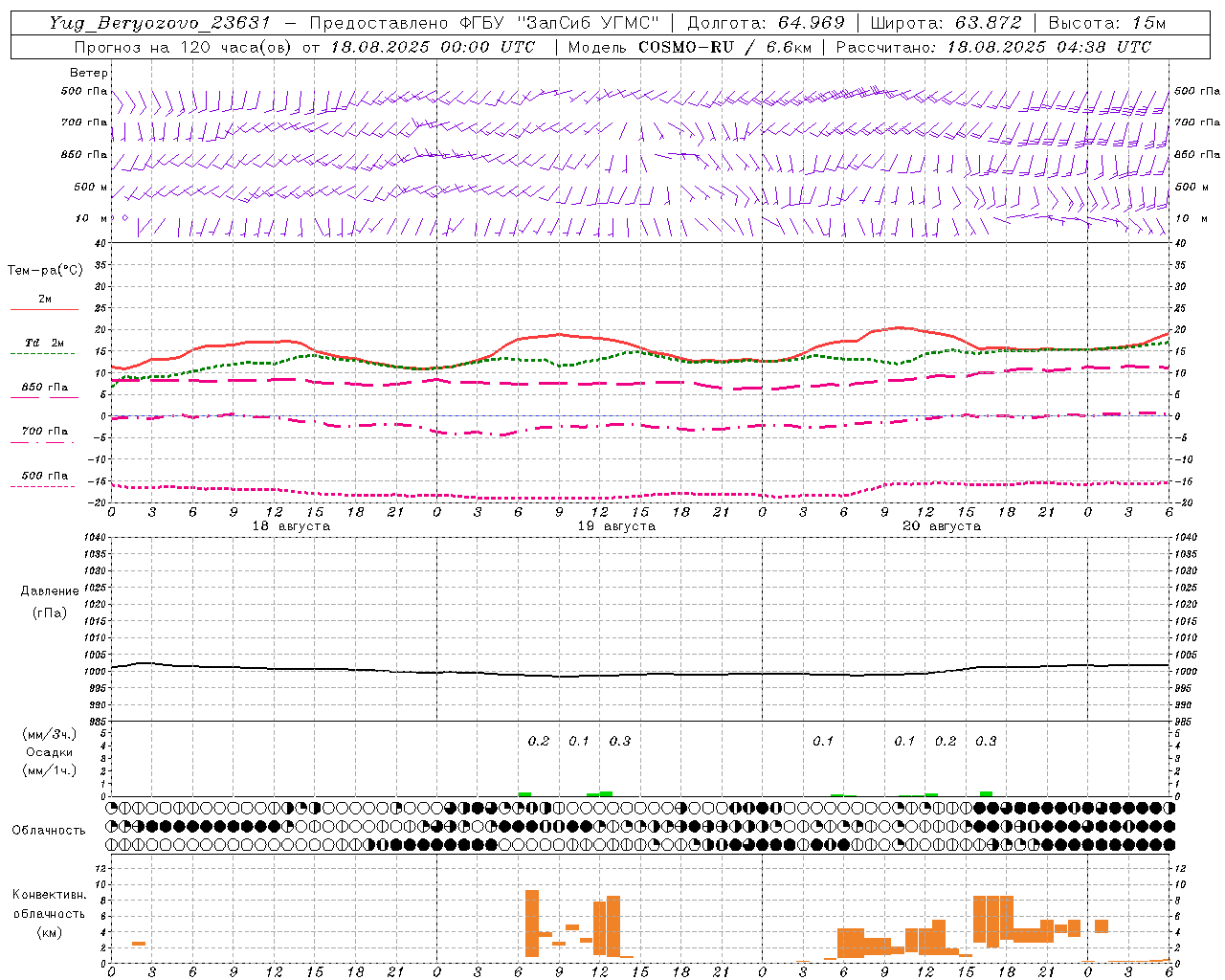Click the 0.1 precipitation value on 19 августа
1225x980 pixels.
coord(579,741)
